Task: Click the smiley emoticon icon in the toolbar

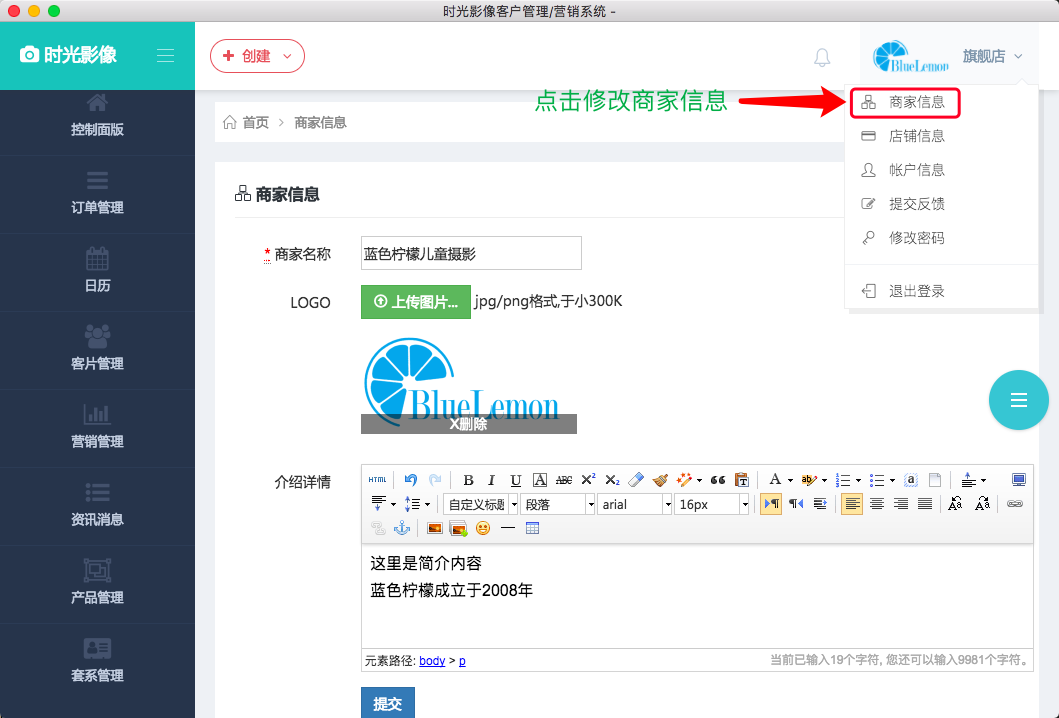Action: [x=481, y=528]
